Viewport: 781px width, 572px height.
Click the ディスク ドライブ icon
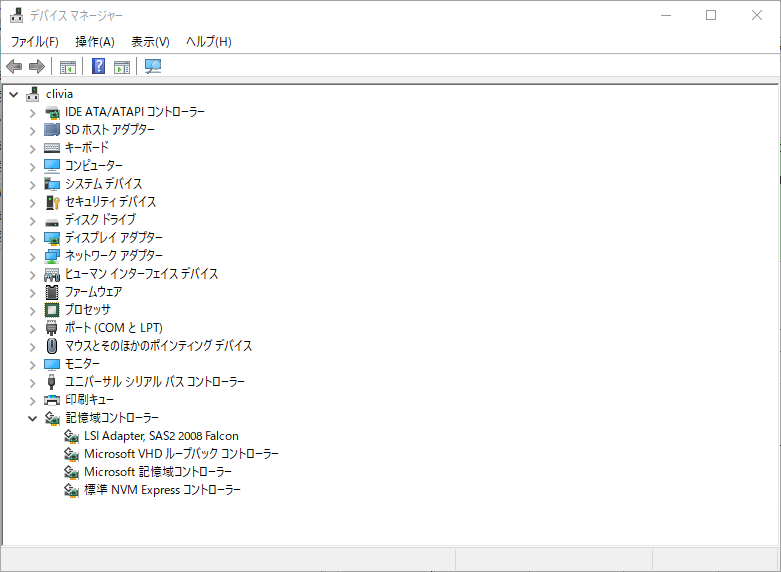[52, 222]
